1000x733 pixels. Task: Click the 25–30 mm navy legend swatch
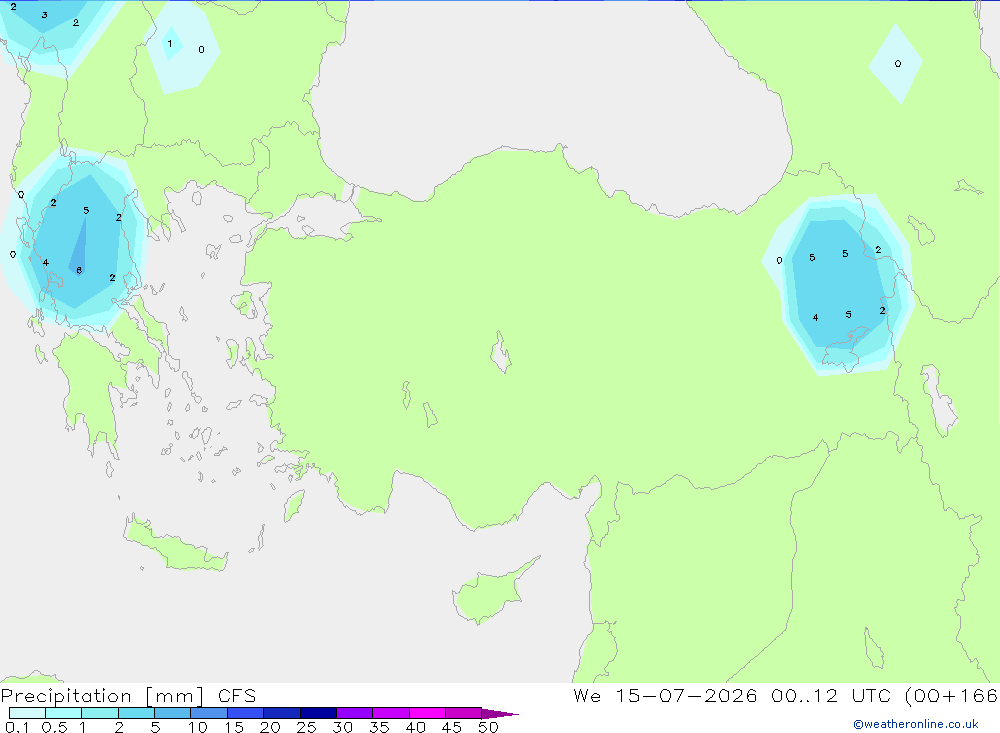[318, 713]
